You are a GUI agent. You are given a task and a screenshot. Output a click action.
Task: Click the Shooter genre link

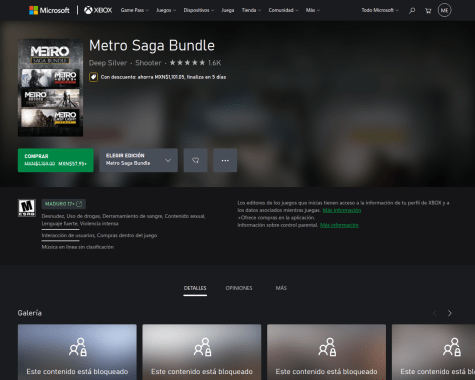point(148,63)
